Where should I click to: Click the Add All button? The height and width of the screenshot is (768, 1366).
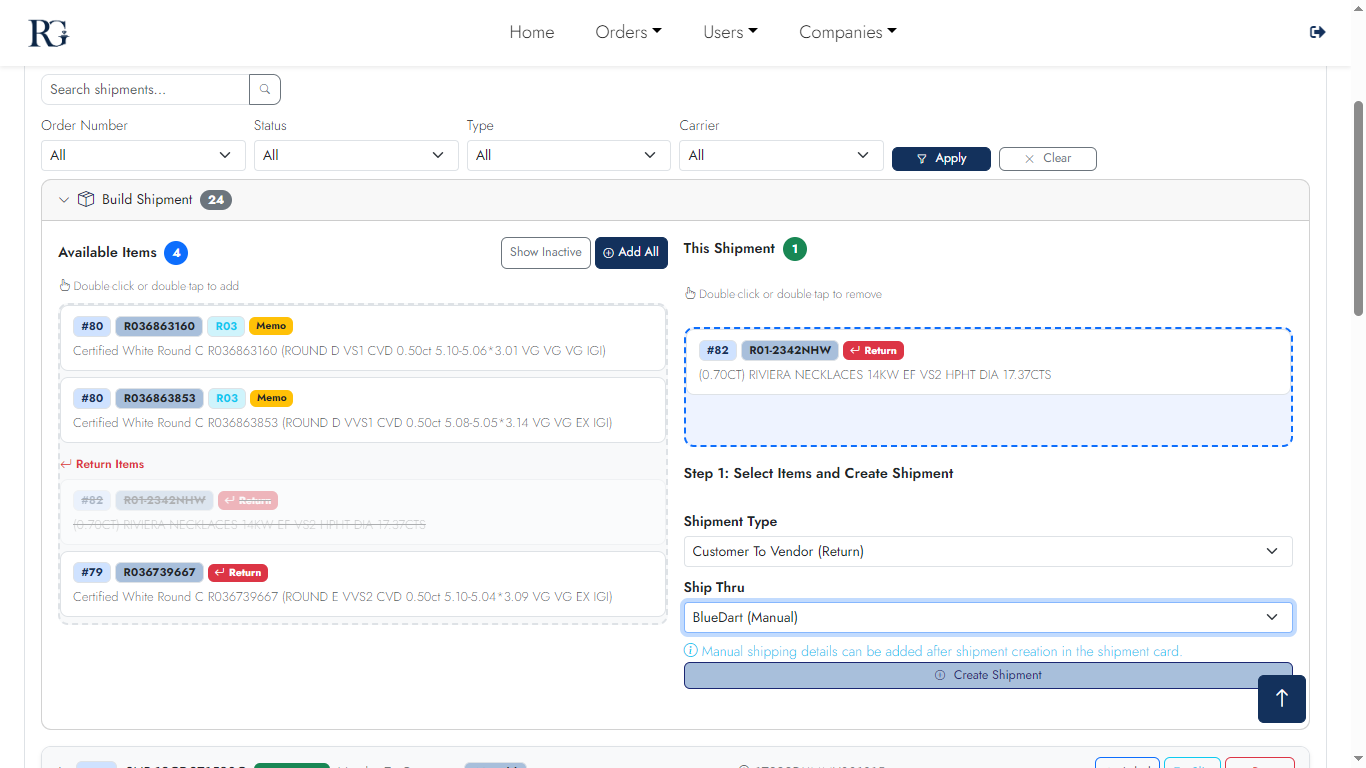coord(631,252)
